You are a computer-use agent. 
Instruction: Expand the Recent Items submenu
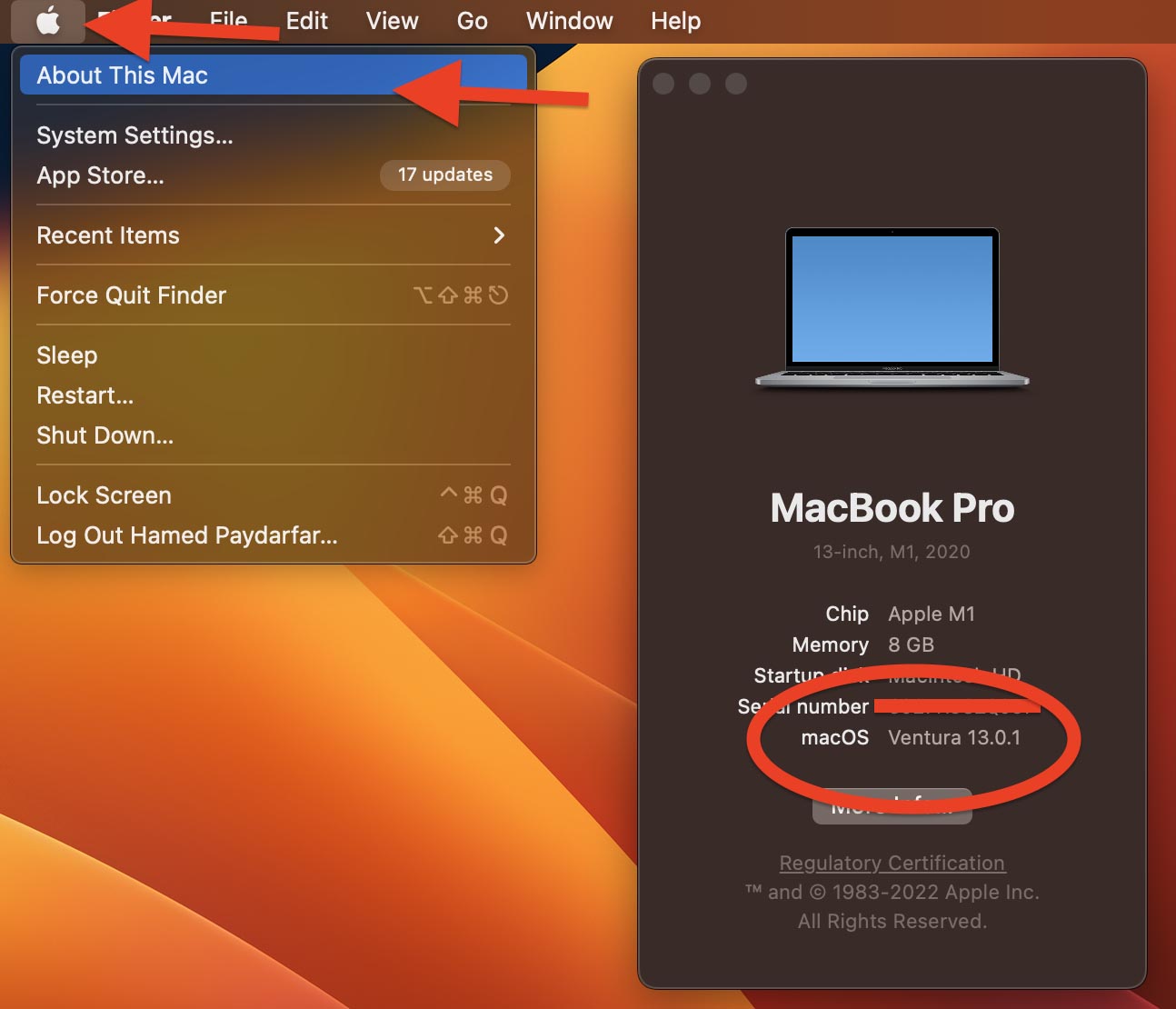pos(274,235)
